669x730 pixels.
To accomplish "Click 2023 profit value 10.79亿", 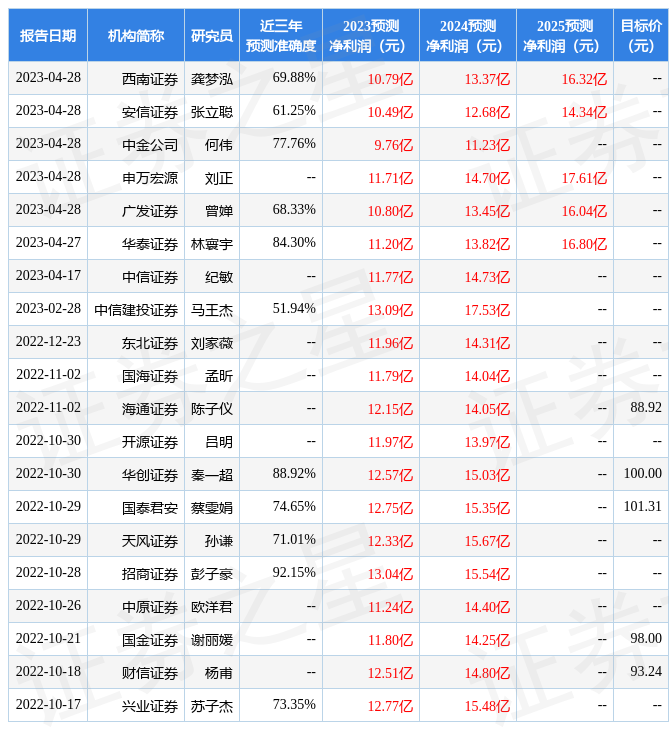I will [391, 79].
